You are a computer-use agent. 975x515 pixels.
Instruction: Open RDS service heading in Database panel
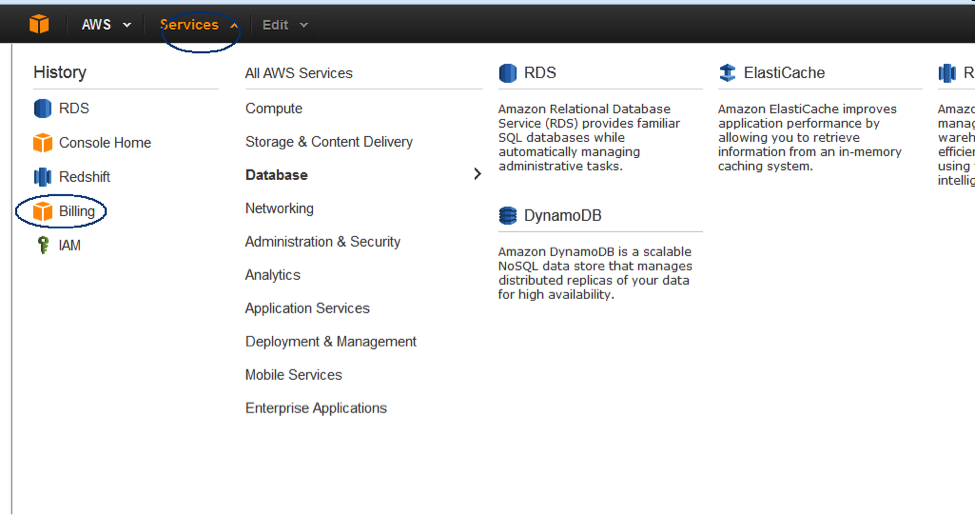[x=540, y=73]
